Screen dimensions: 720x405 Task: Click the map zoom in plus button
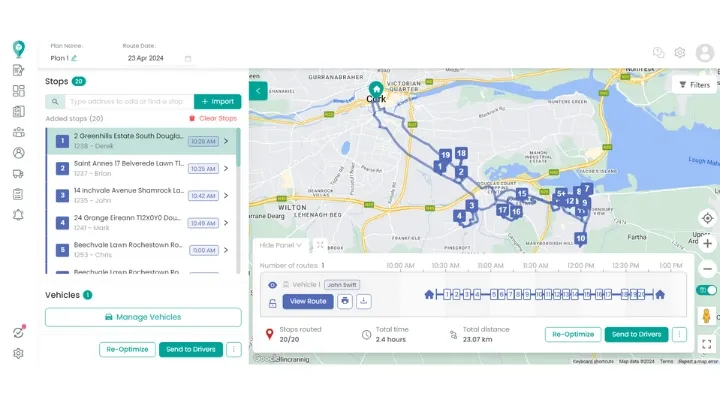[707, 243]
